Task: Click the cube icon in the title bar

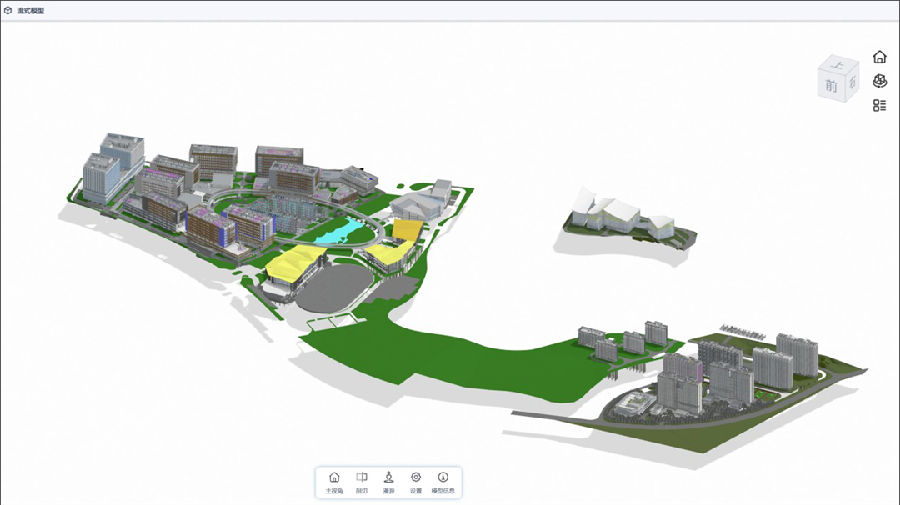Action: [x=8, y=10]
